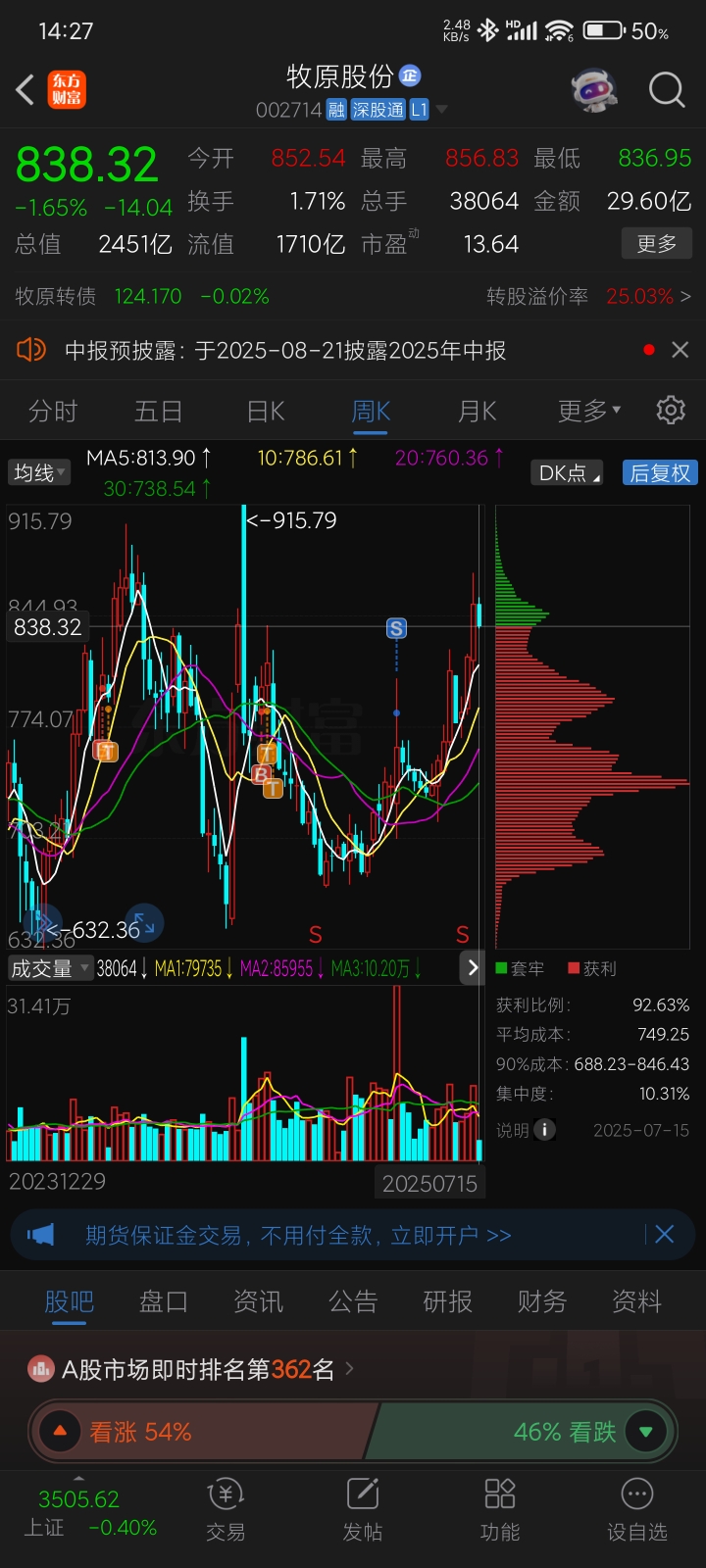
Task: Tap the megaphone ad icon
Action: coord(40,1235)
